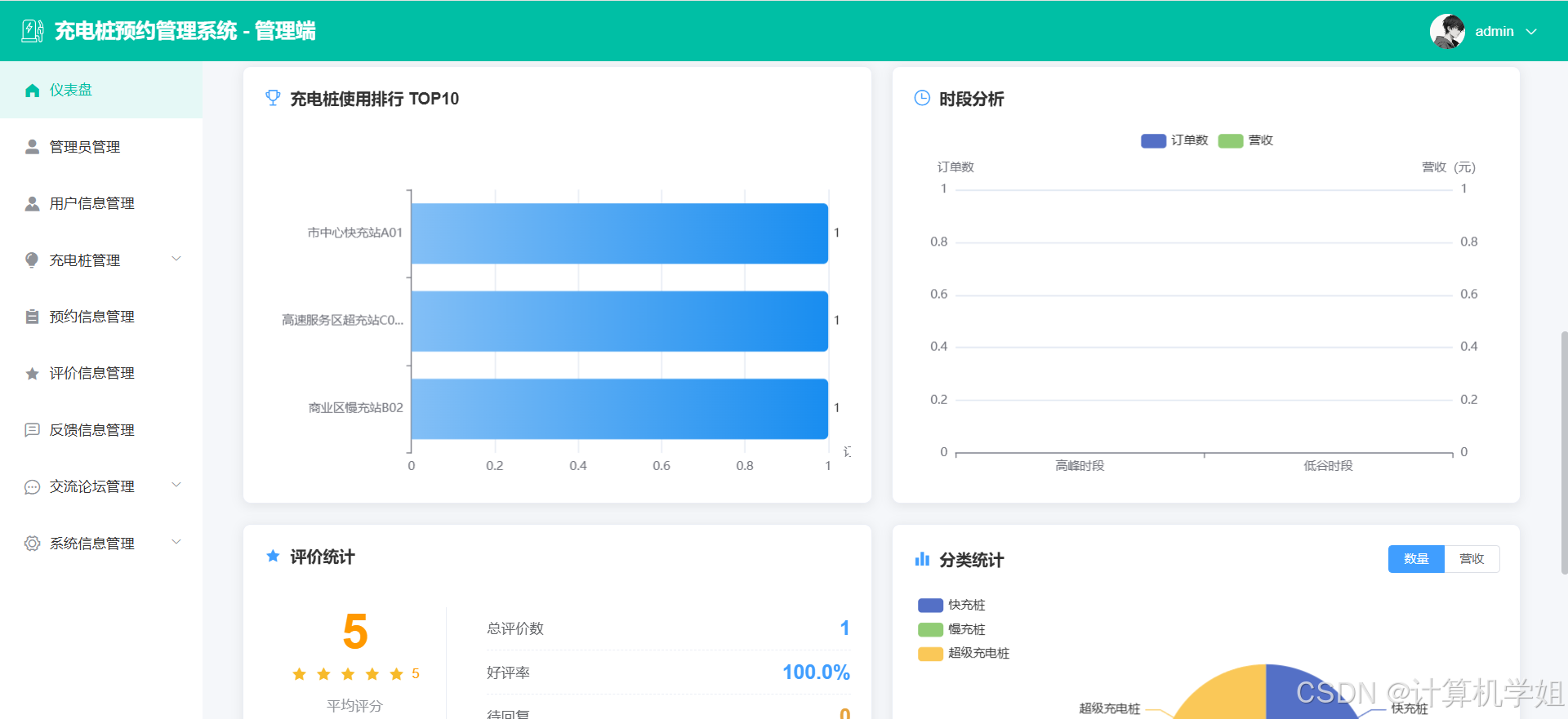
Task: Toggle the 订单数 legend series
Action: (x=1174, y=140)
